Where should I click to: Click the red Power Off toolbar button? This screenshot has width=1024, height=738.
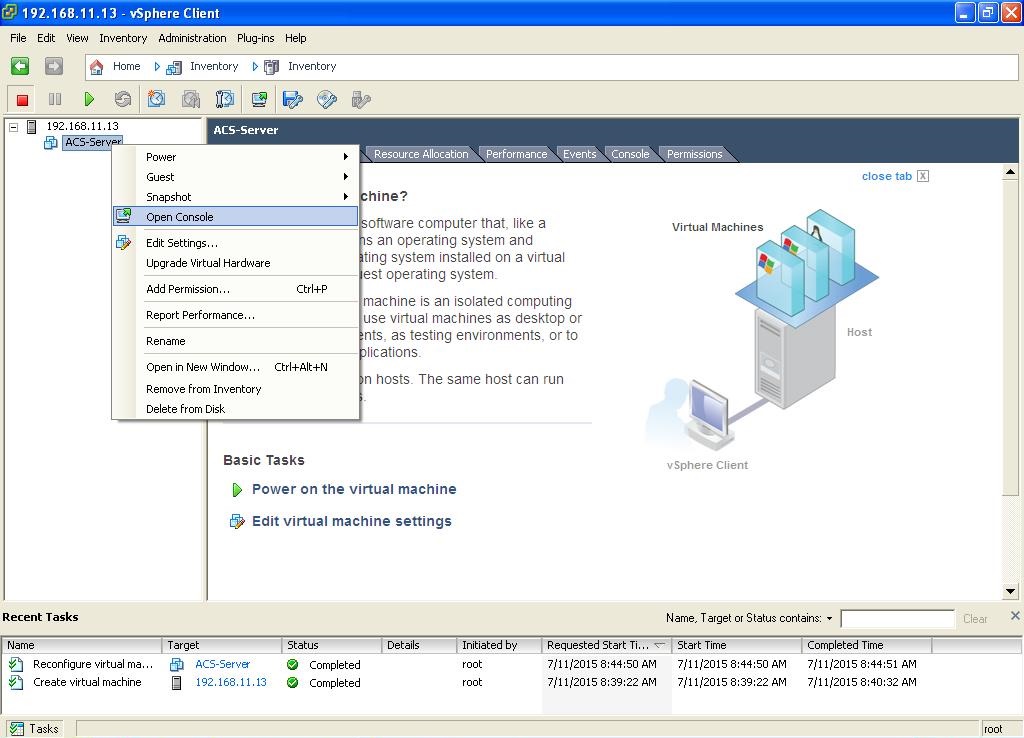coord(22,99)
